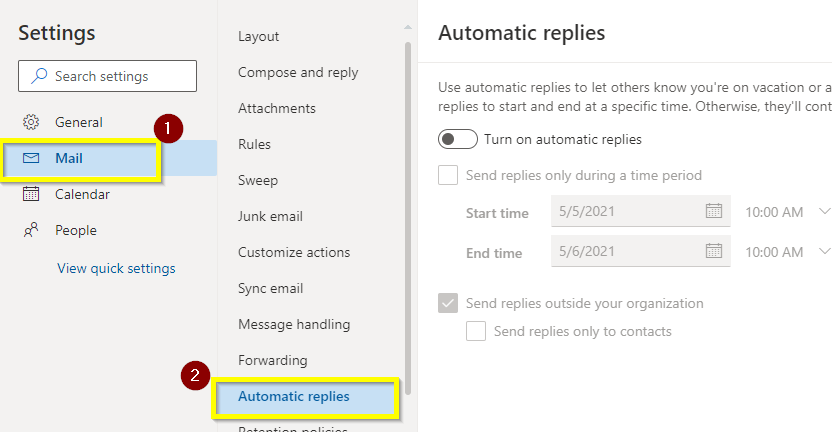Select Junk email settings
The image size is (832, 432).
[270, 217]
